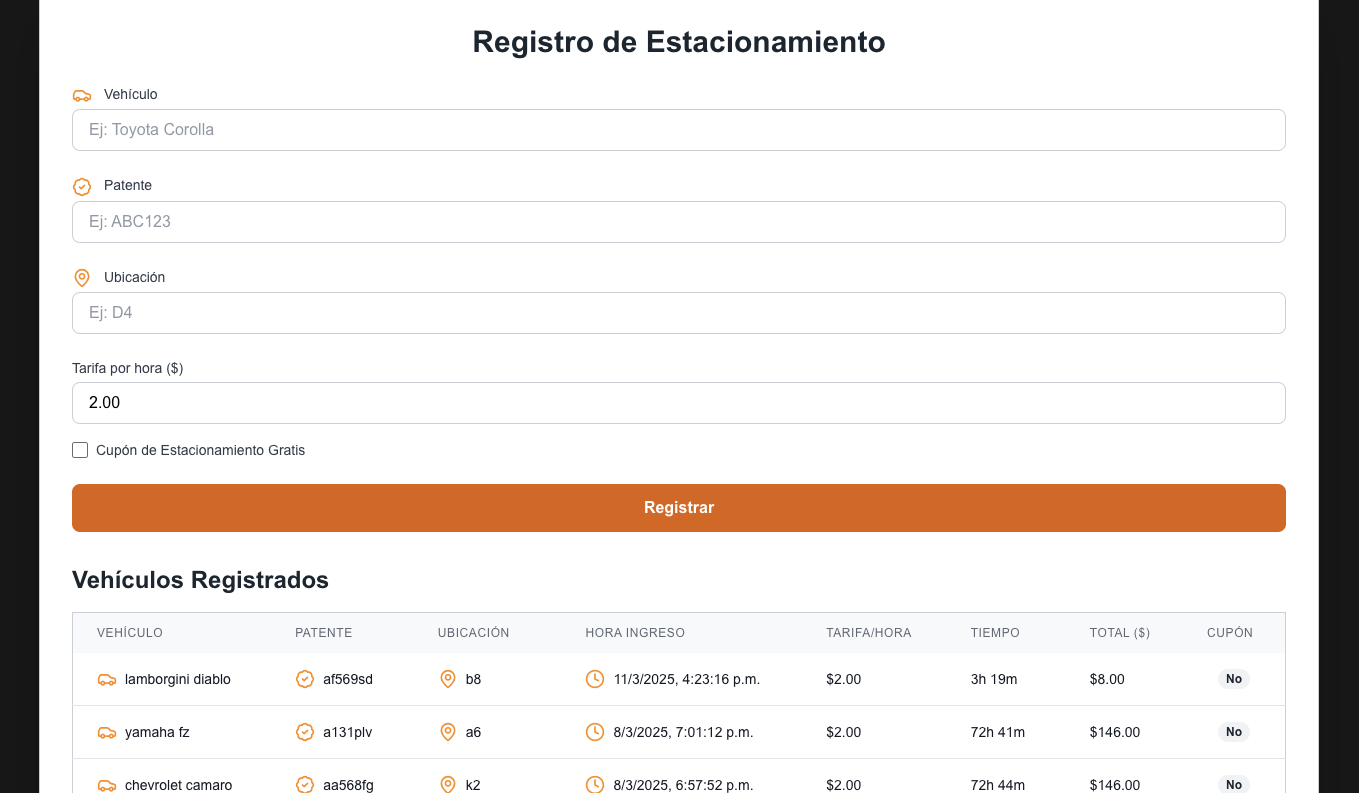Click the No coupon badge for lamborgini diablo
Image resolution: width=1359 pixels, height=793 pixels.
pos(1233,680)
